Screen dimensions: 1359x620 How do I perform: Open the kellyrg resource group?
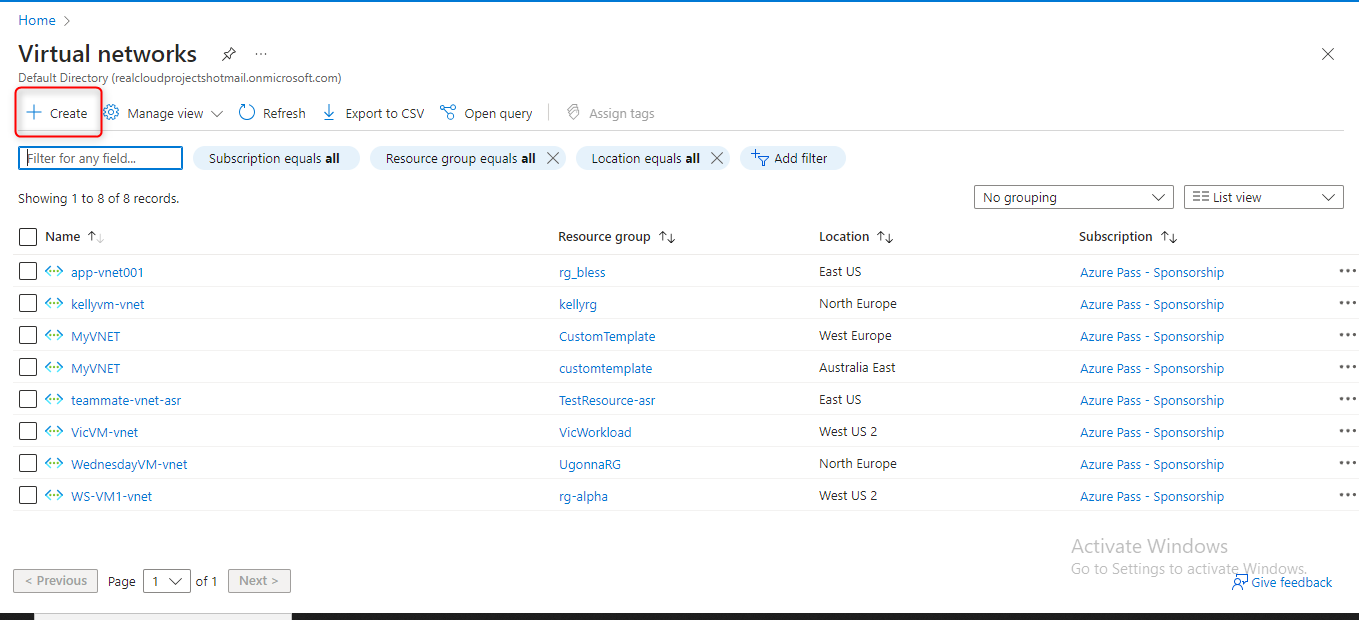[578, 304]
